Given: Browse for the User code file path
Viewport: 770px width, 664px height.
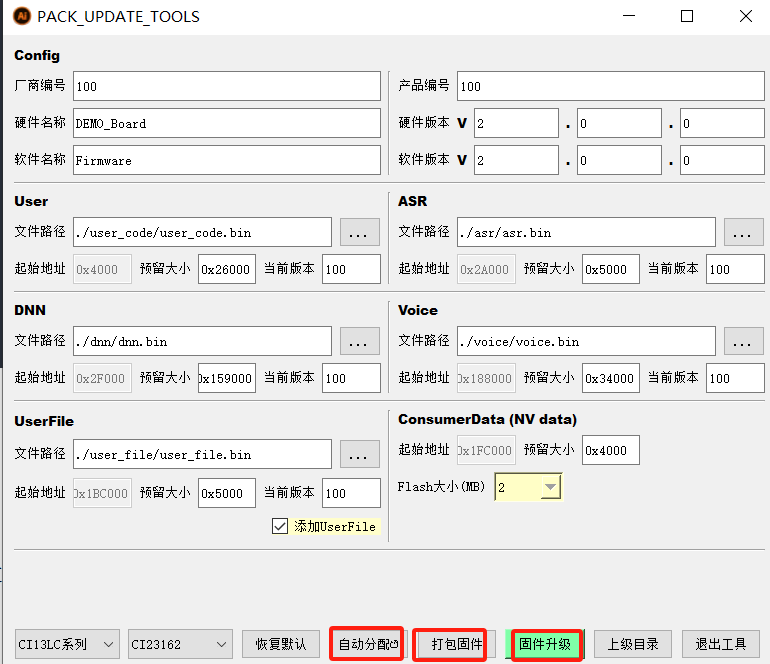Looking at the screenshot, I should tap(360, 232).
